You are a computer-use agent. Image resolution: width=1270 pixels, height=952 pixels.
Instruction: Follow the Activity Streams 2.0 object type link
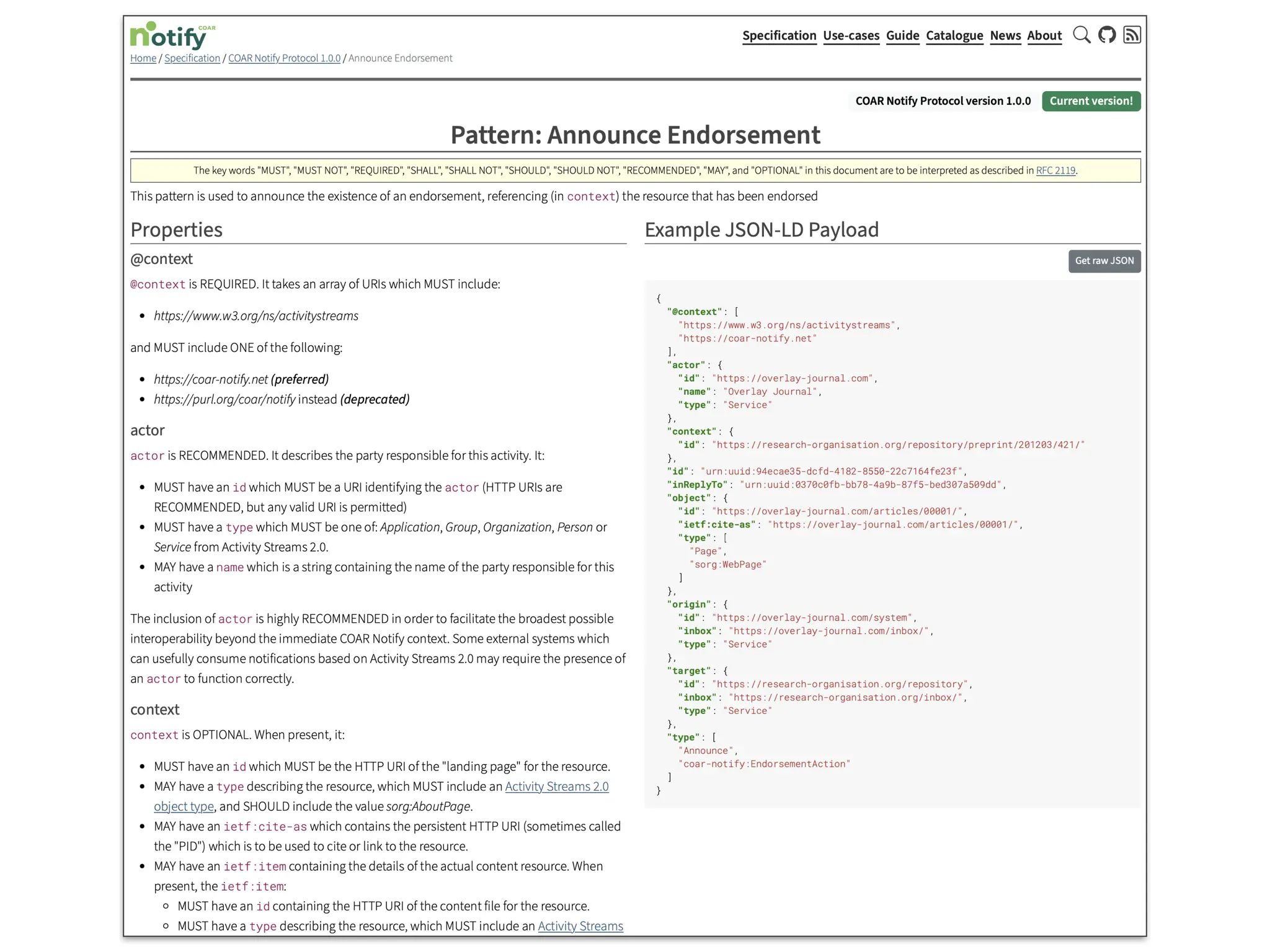click(556, 787)
